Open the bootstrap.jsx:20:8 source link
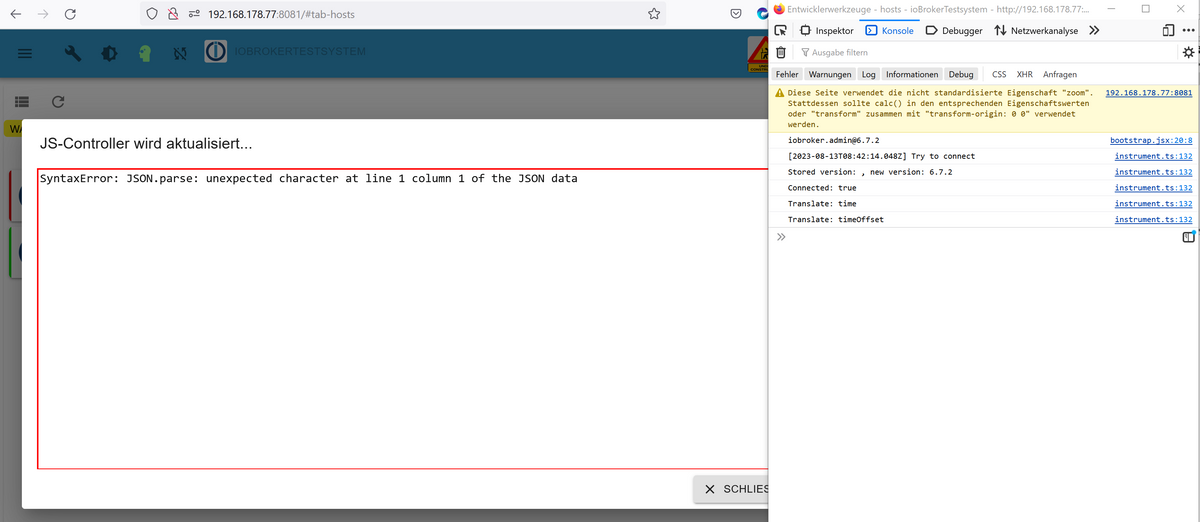This screenshot has height=522, width=1200. point(1151,140)
